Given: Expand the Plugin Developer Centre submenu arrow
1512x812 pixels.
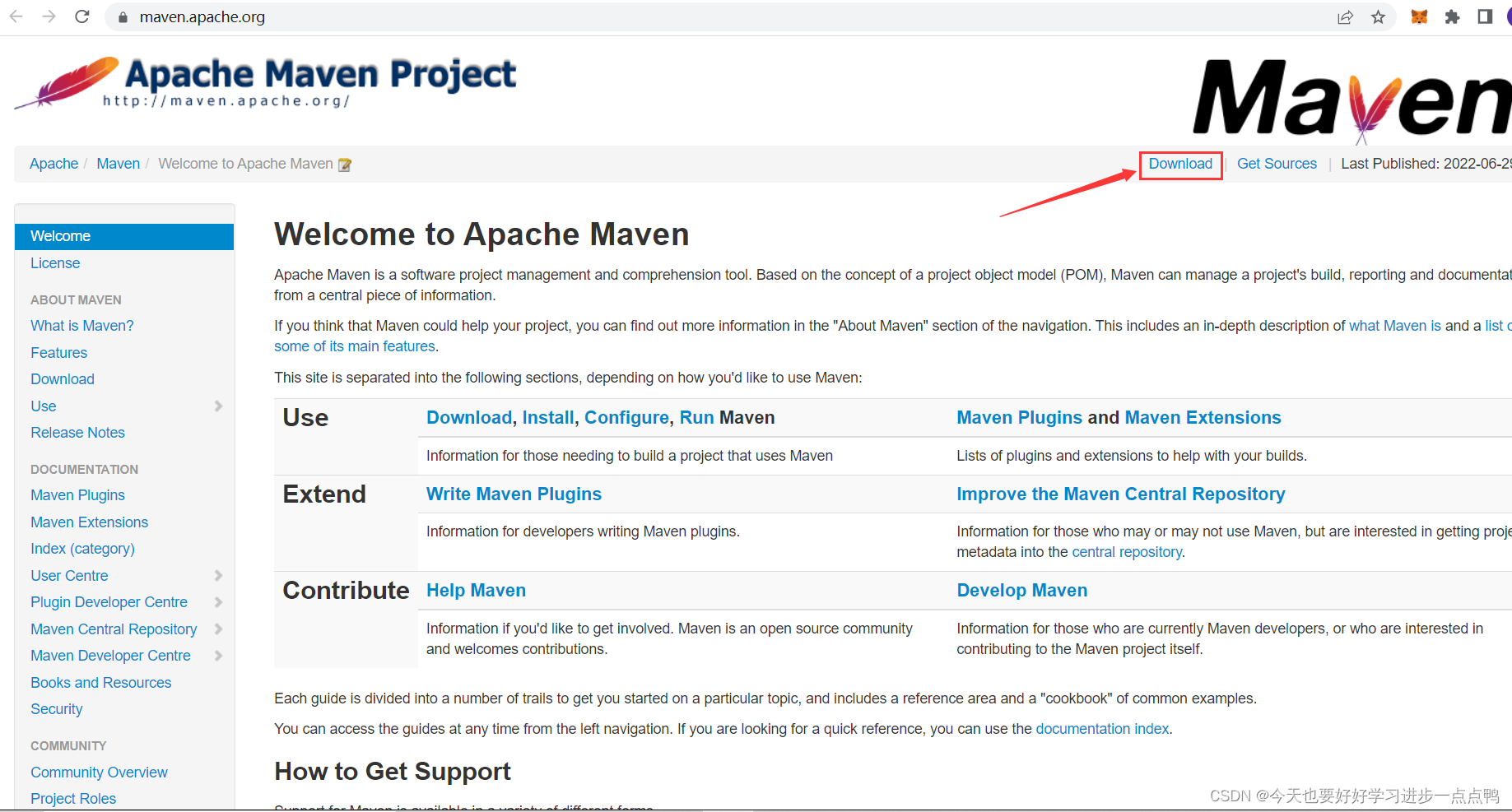Looking at the screenshot, I should coord(218,602).
